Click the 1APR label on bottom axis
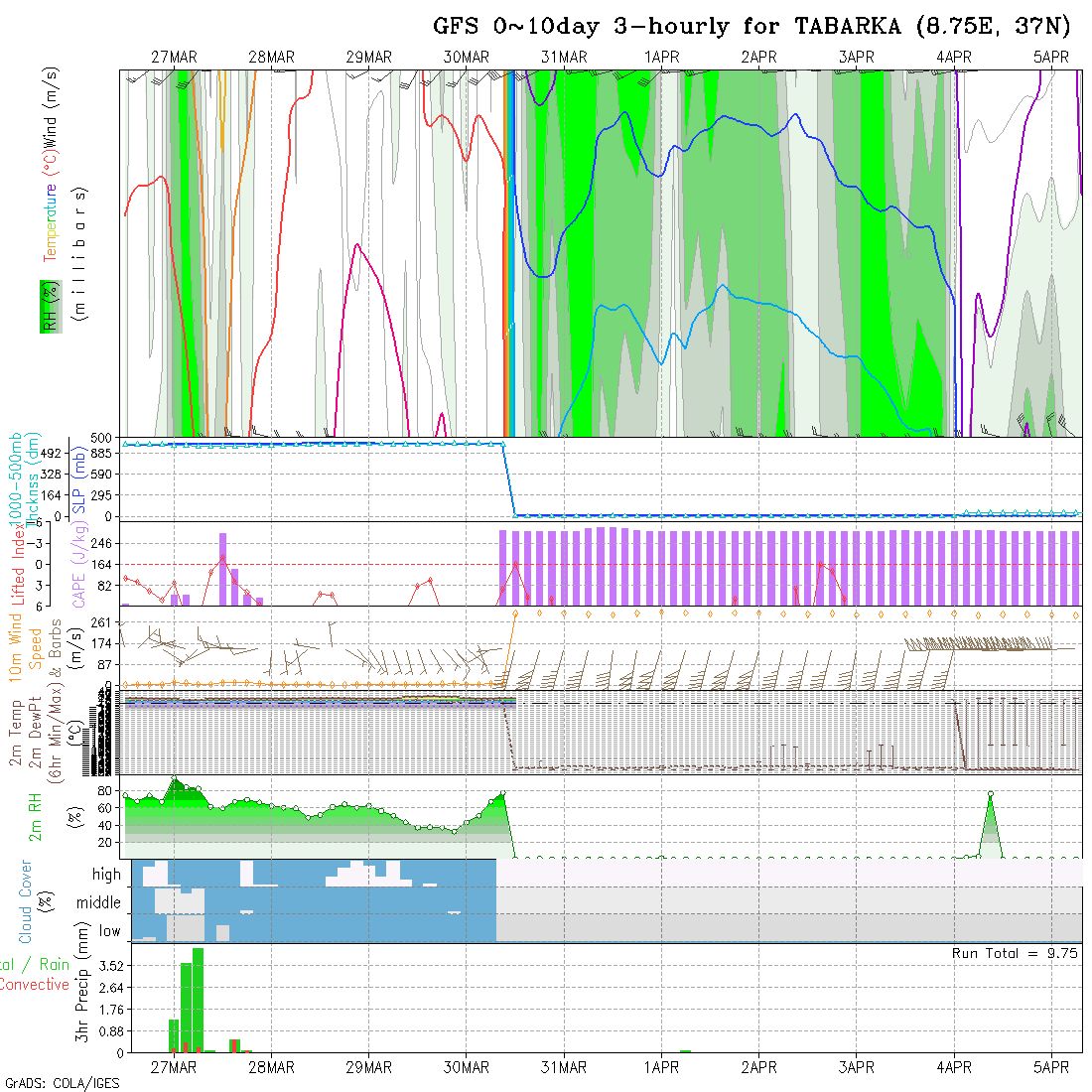The height and width of the screenshot is (1092, 1092). [661, 1067]
